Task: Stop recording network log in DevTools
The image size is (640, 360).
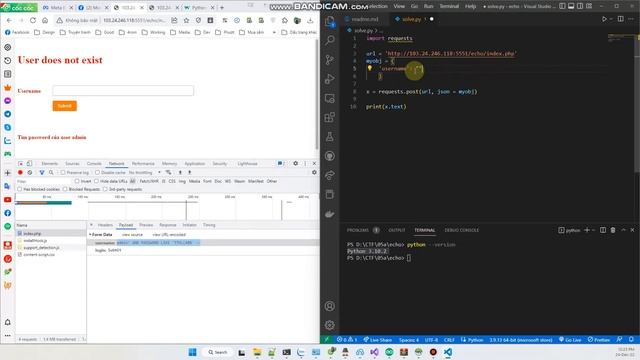Action: pos(20,173)
